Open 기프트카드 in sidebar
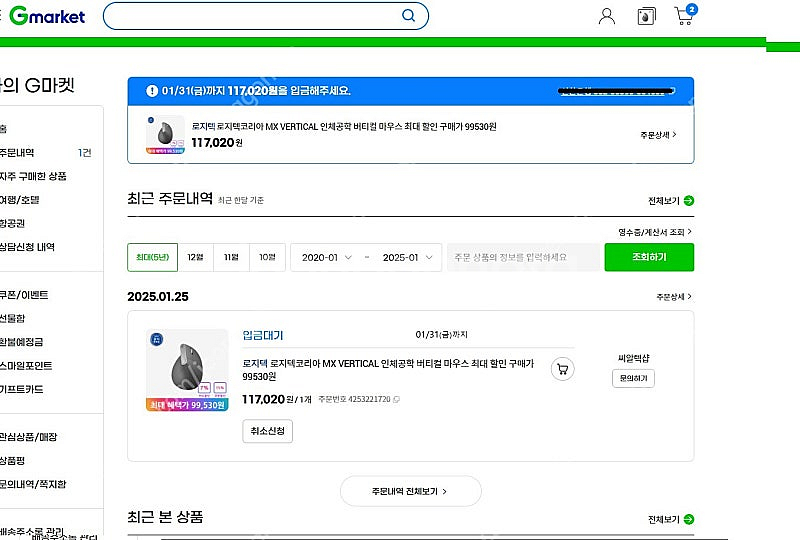The width and height of the screenshot is (800, 540). pos(21,389)
